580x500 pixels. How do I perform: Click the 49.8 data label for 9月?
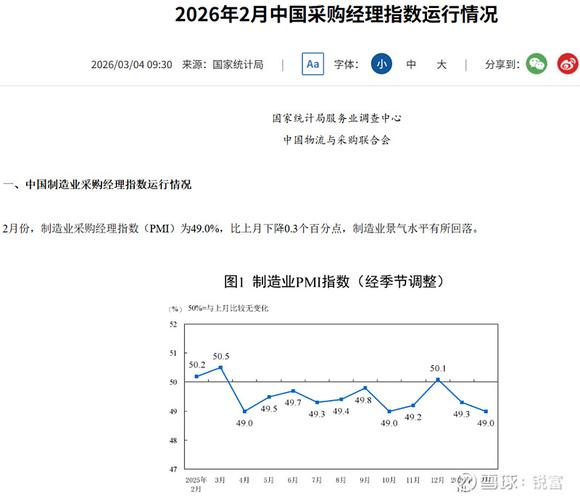pos(363,400)
